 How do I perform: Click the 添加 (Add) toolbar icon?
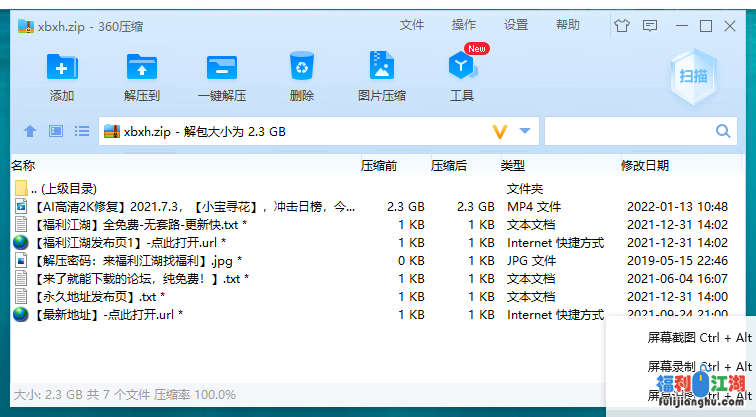point(61,67)
